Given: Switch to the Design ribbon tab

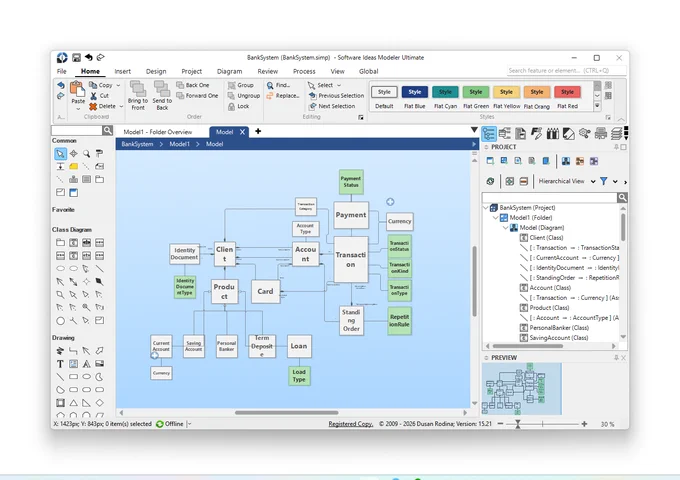Looking at the screenshot, I should [156, 71].
